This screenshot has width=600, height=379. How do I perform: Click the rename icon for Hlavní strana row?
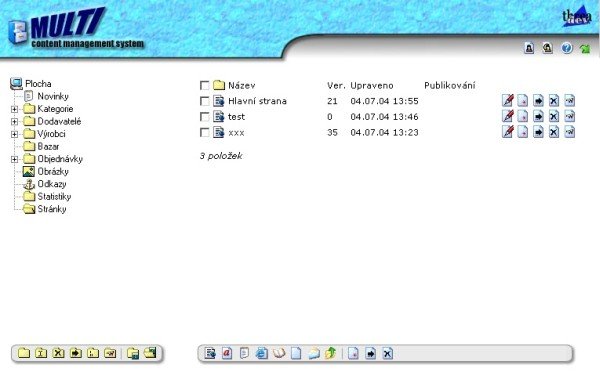point(569,101)
